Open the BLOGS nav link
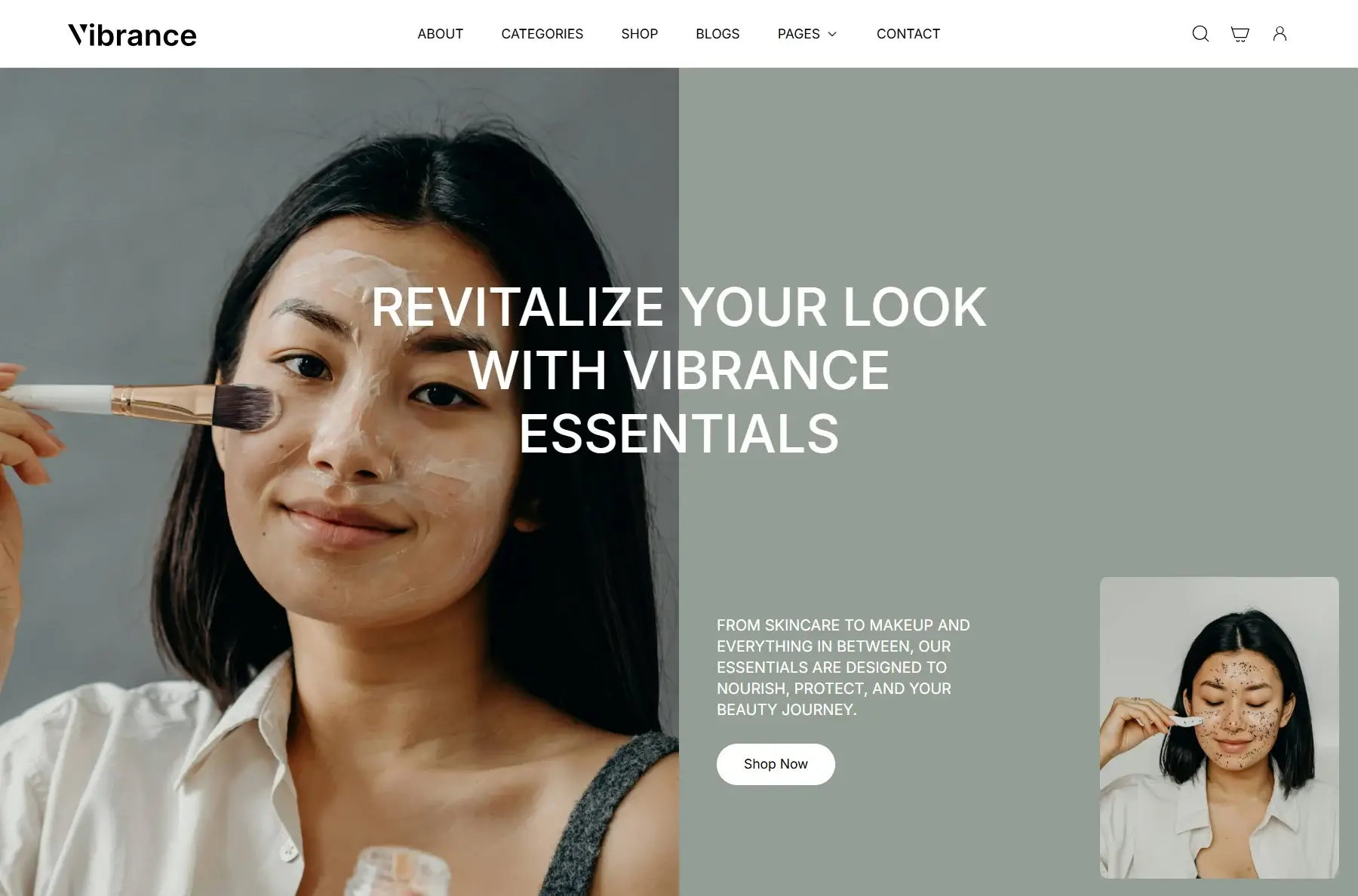Image resolution: width=1358 pixels, height=896 pixels. 717,34
